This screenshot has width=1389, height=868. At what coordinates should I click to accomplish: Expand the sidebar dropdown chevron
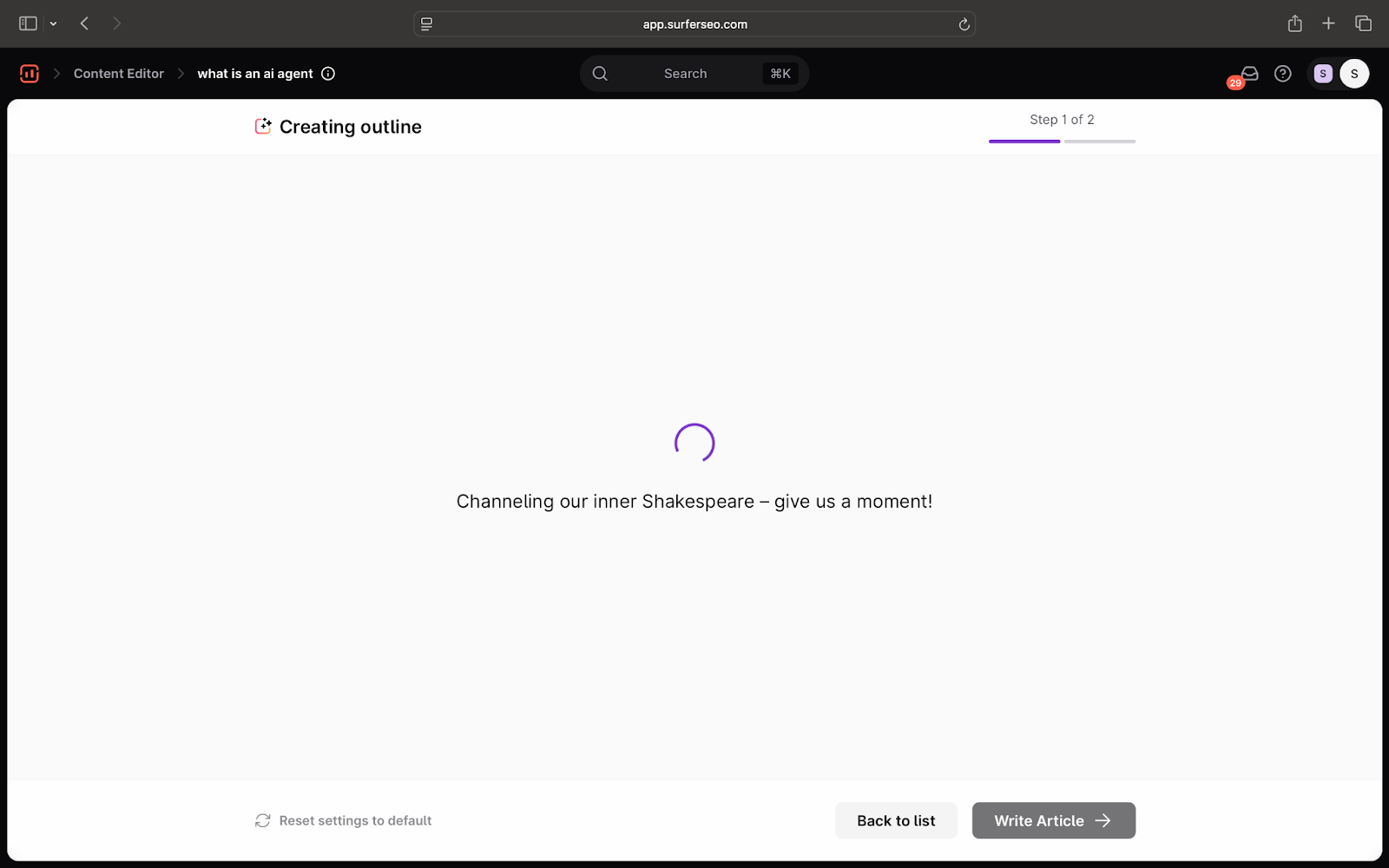tap(53, 23)
